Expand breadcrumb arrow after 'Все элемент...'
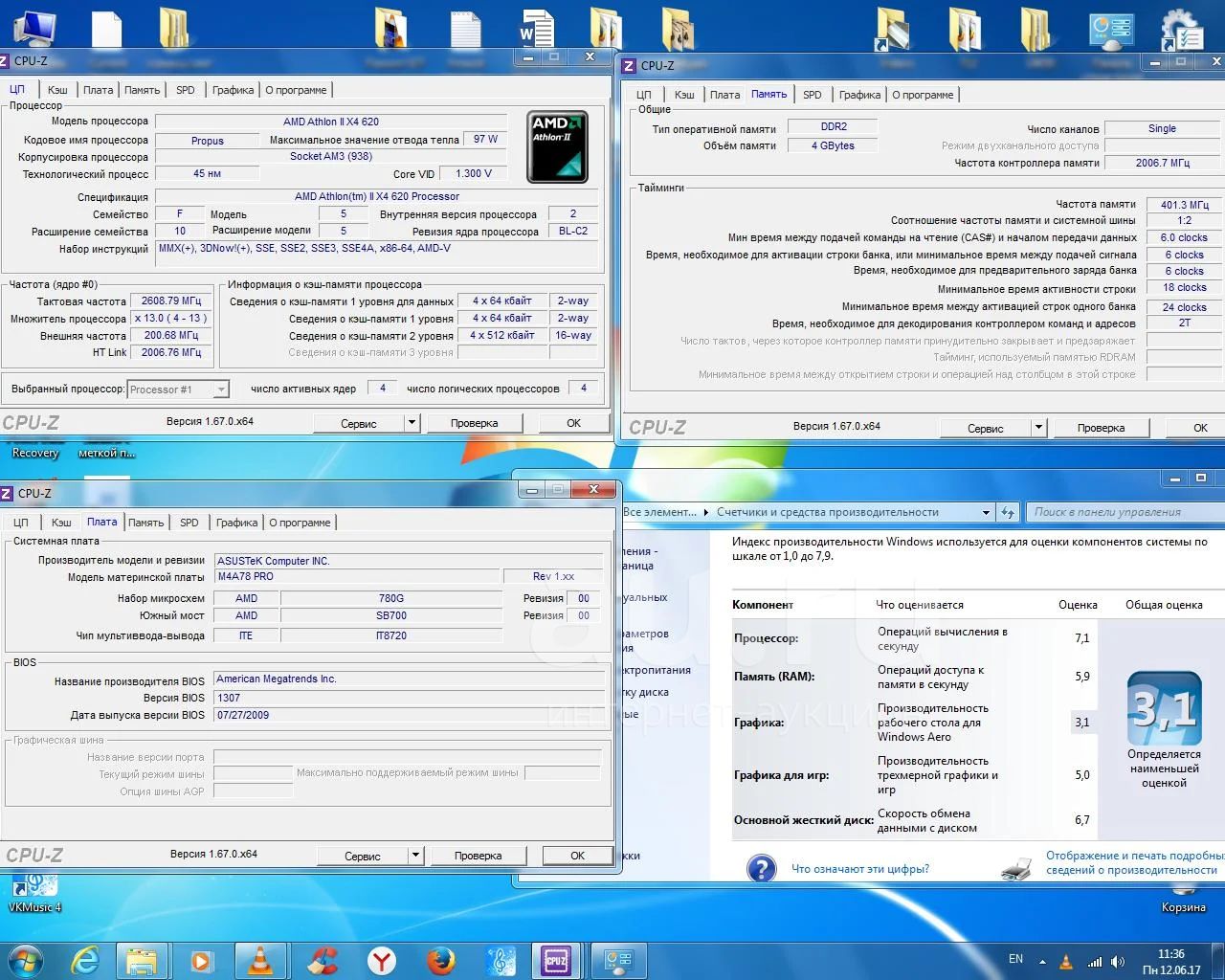 pos(706,512)
